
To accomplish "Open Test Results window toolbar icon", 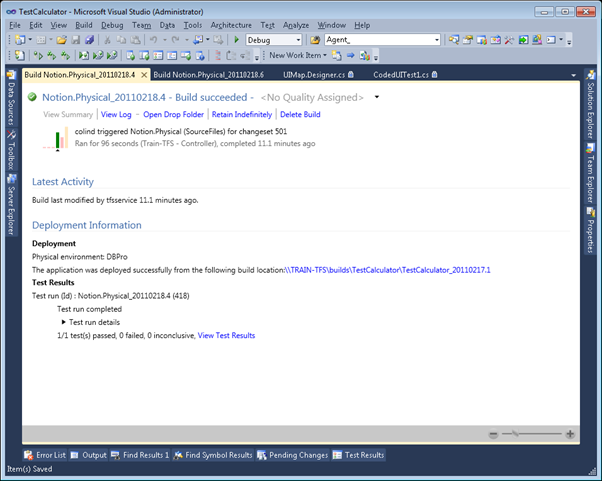I will pos(158,56).
